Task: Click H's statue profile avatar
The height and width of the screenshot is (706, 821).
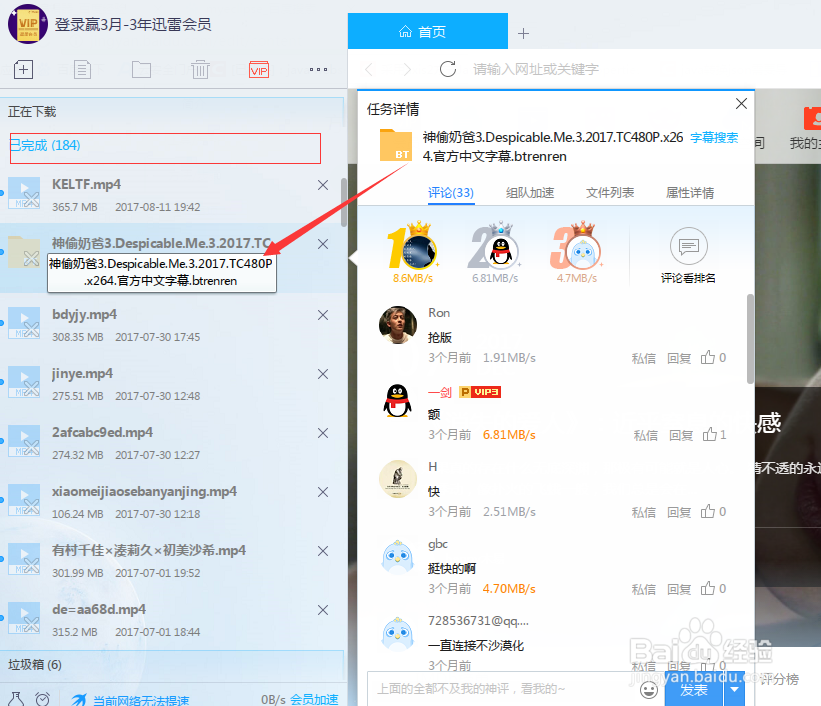Action: [398, 479]
